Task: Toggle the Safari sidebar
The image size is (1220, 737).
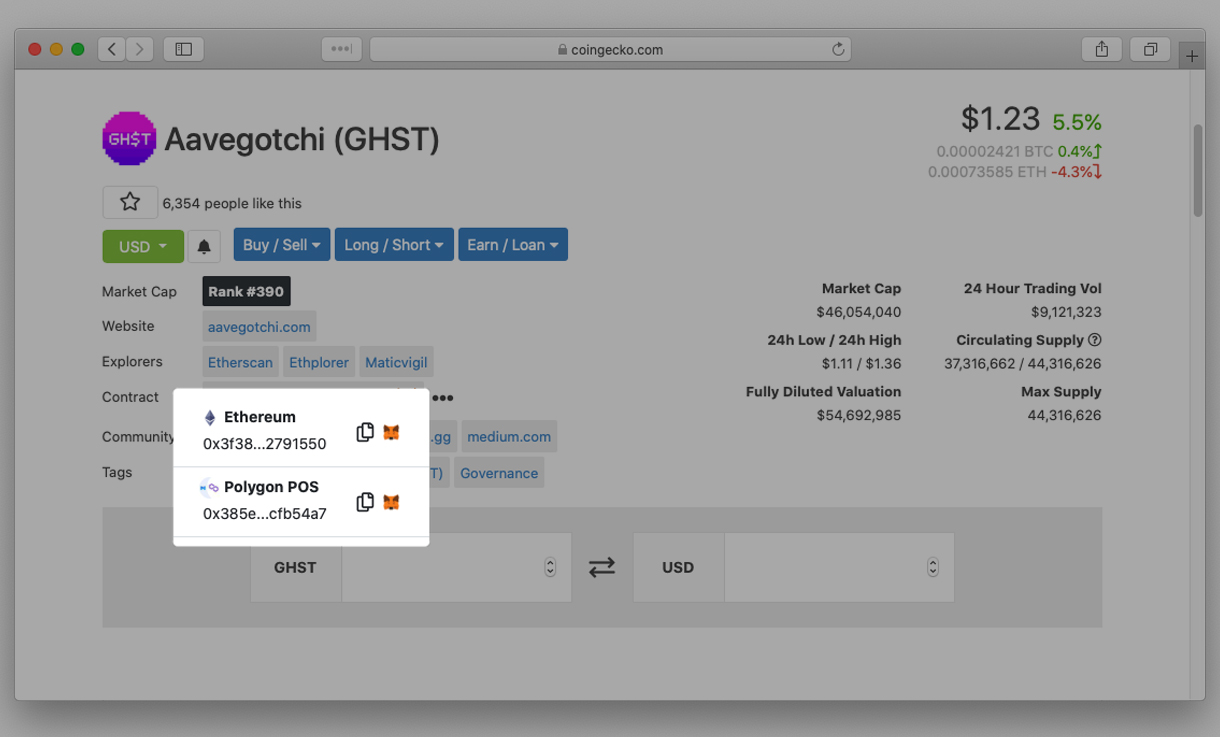Action: point(184,49)
